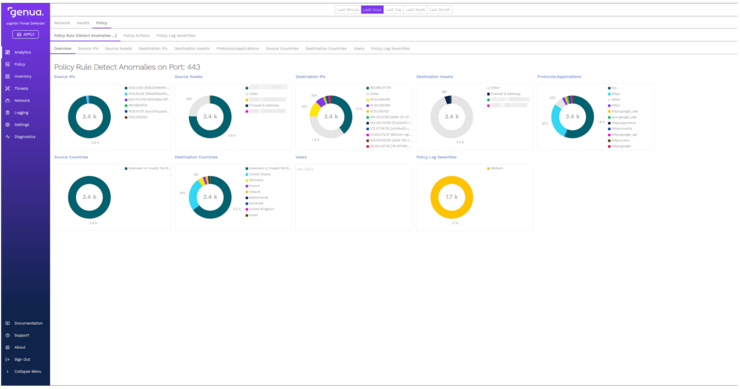Select the top Policy tab
This screenshot has height=389, width=740.
click(x=101, y=23)
